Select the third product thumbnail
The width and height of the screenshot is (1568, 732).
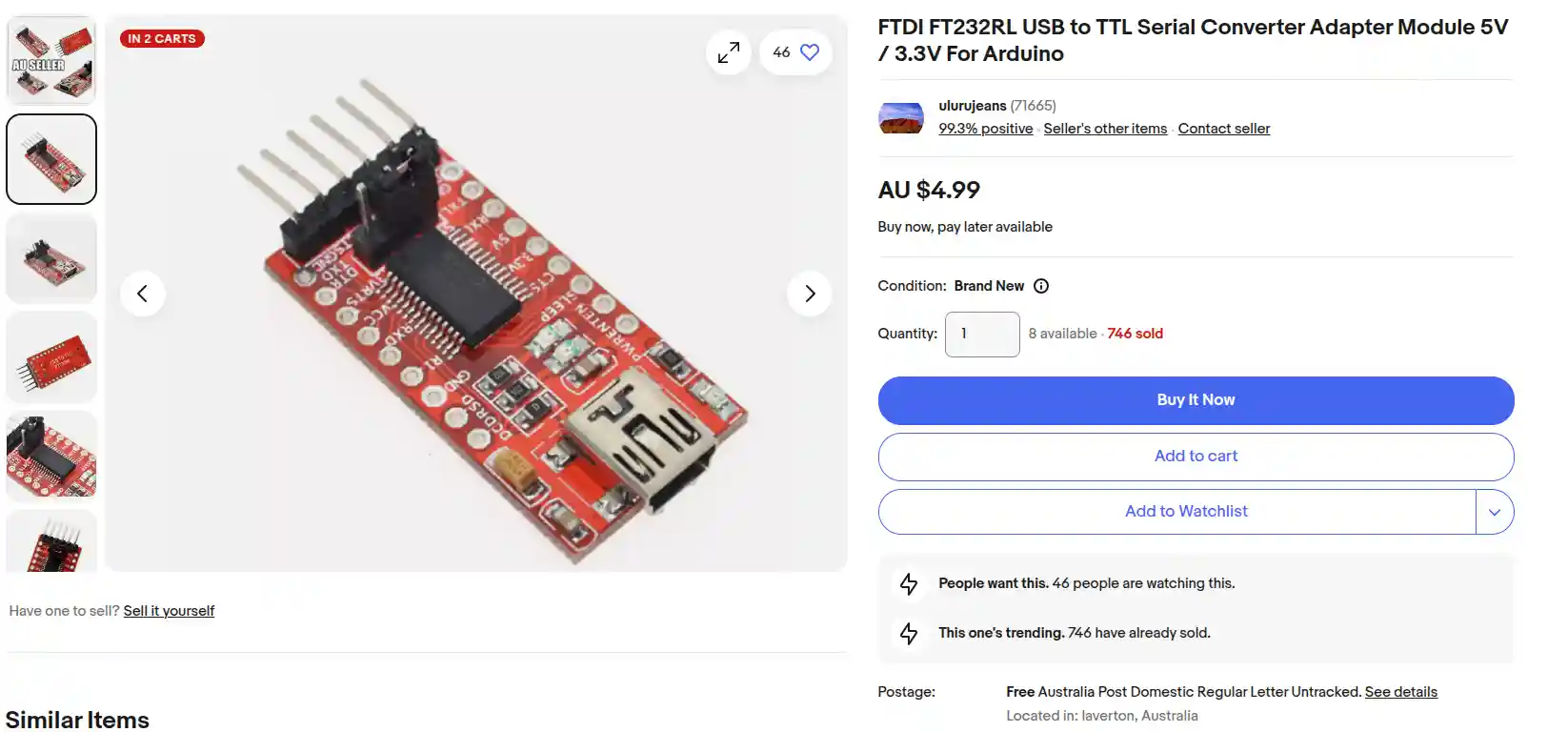pyautogui.click(x=51, y=258)
